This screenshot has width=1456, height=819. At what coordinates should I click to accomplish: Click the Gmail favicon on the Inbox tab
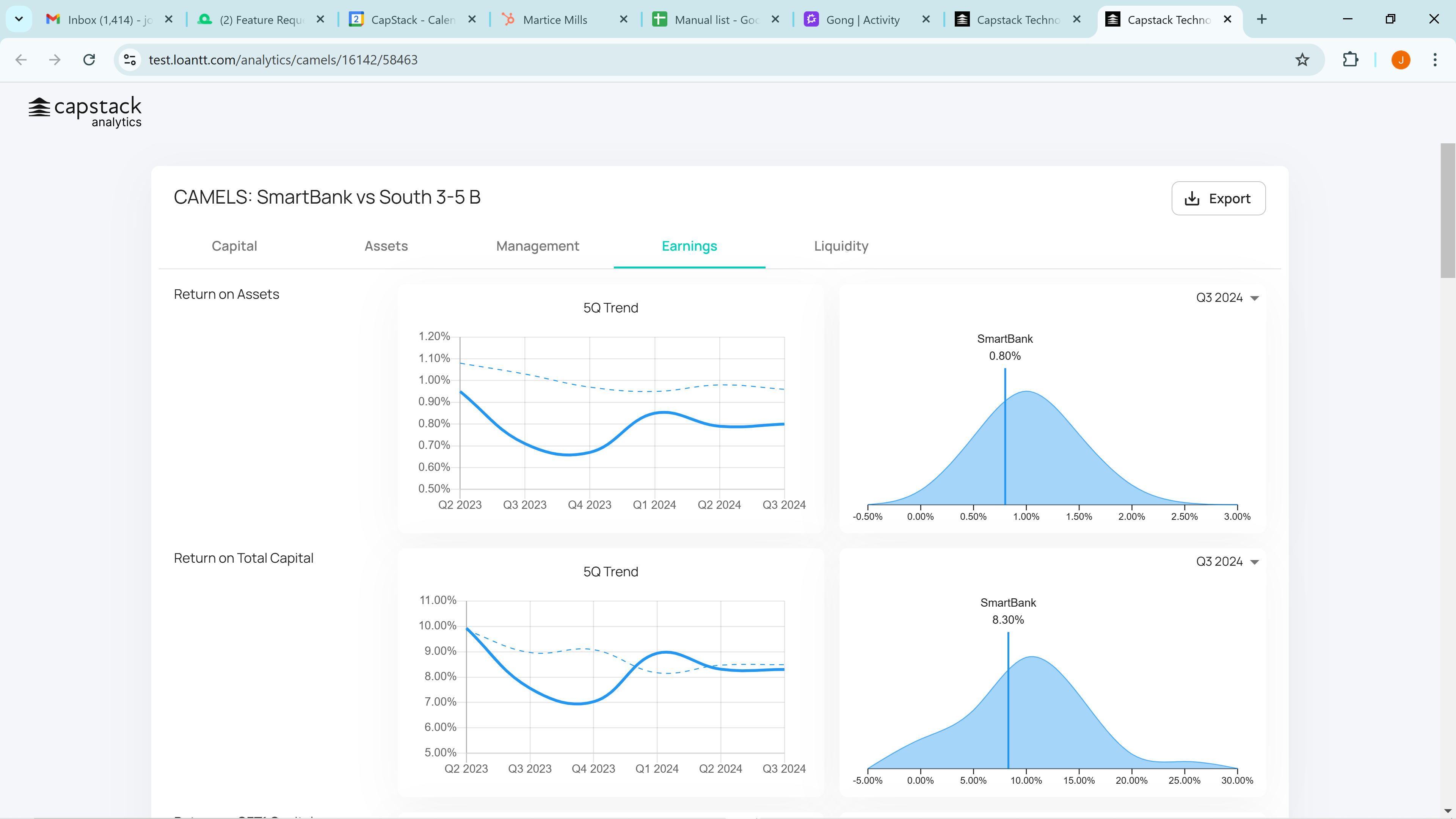53,19
